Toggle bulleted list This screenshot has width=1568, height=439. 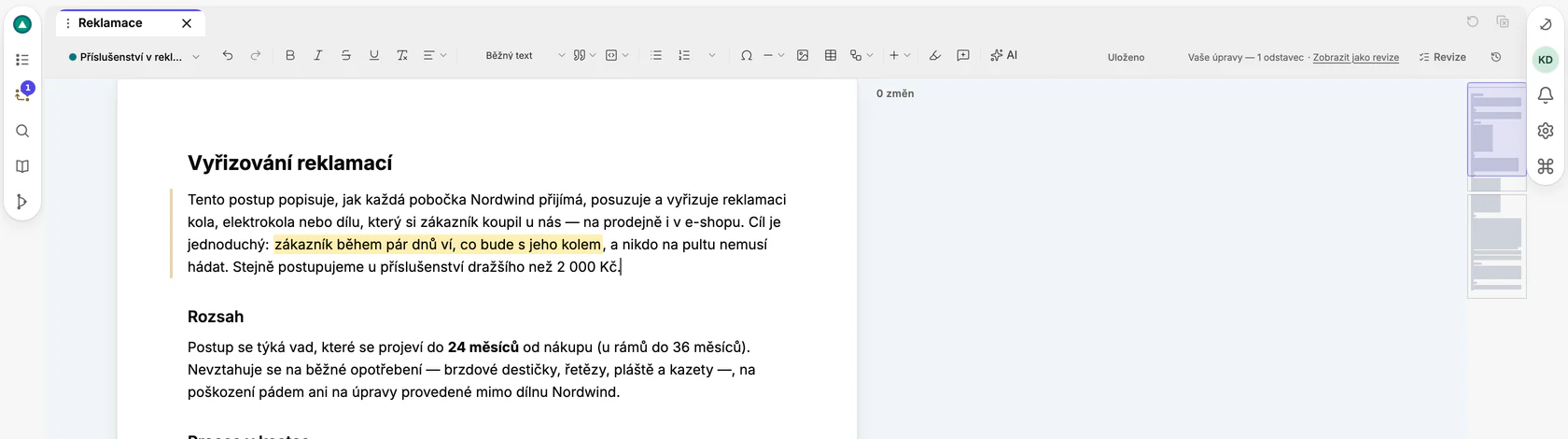656,56
